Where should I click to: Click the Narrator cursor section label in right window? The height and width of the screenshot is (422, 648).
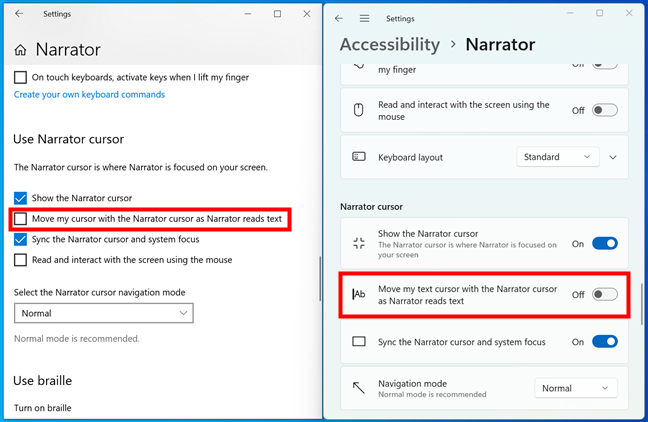pos(371,207)
